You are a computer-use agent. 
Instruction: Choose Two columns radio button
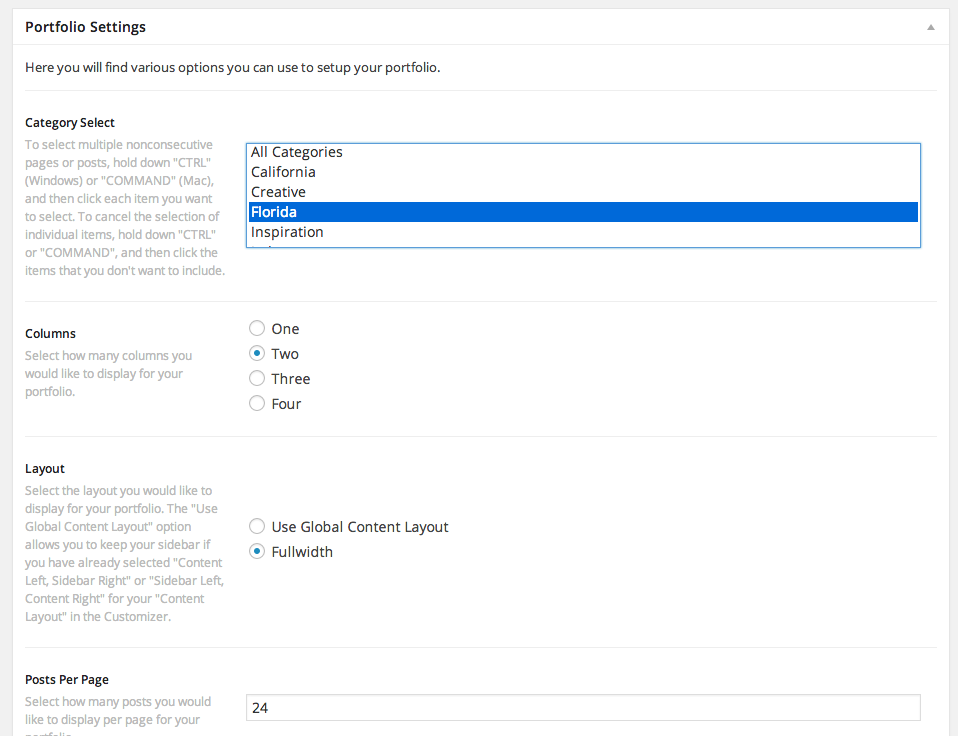click(257, 354)
